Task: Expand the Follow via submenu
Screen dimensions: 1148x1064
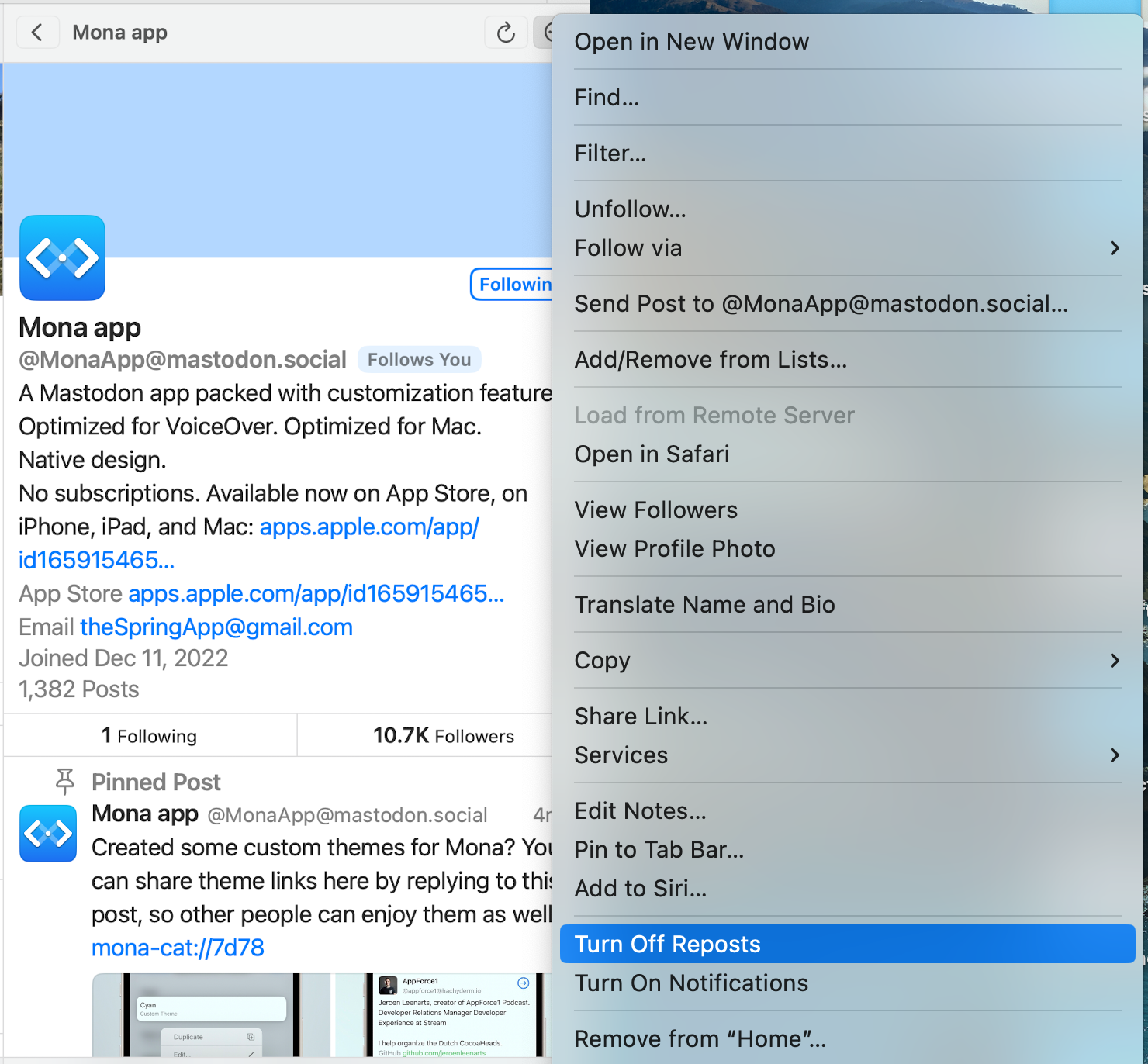Action: pyautogui.click(x=848, y=248)
